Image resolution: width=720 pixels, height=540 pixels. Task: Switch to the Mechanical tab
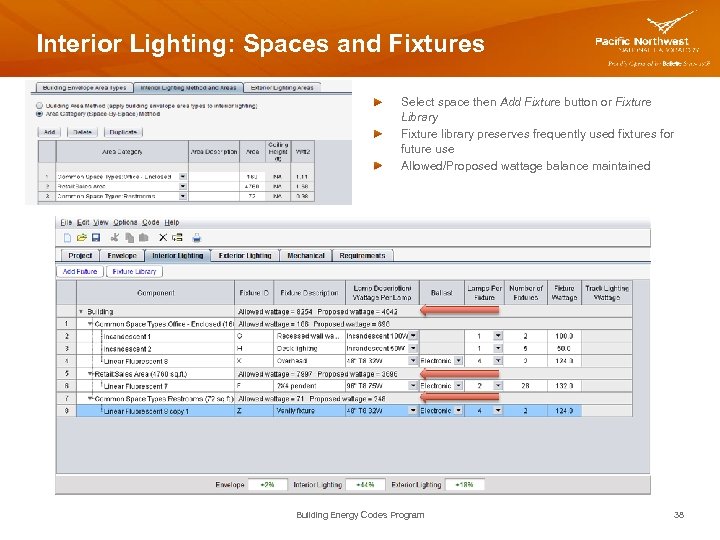(x=306, y=256)
